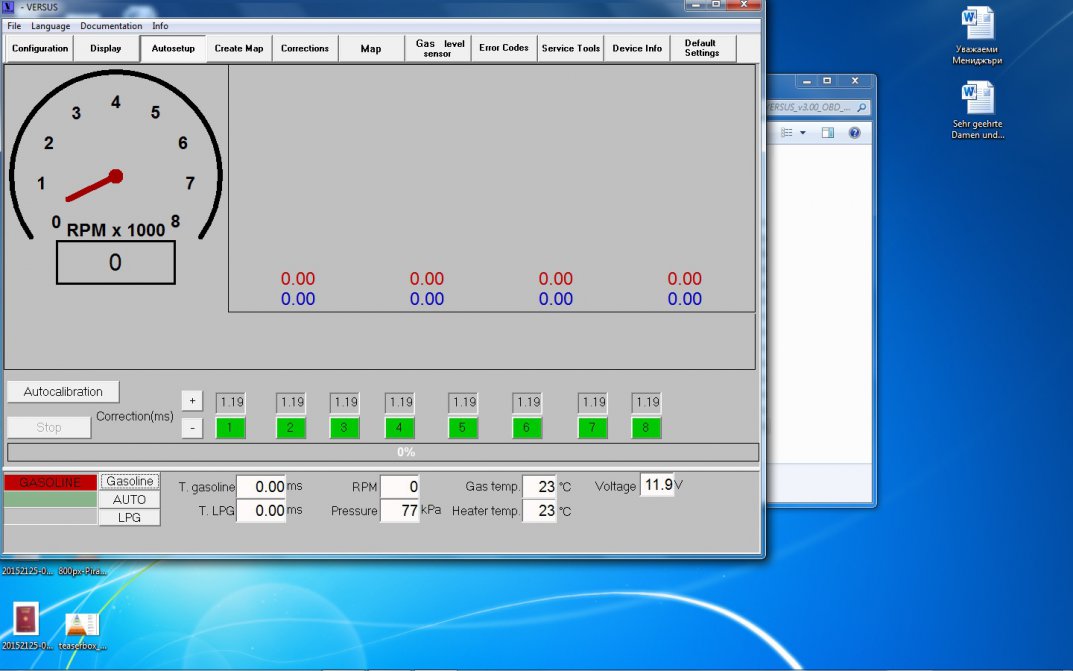Expand the view options dropdown arrow
1073x671 pixels.
click(803, 133)
